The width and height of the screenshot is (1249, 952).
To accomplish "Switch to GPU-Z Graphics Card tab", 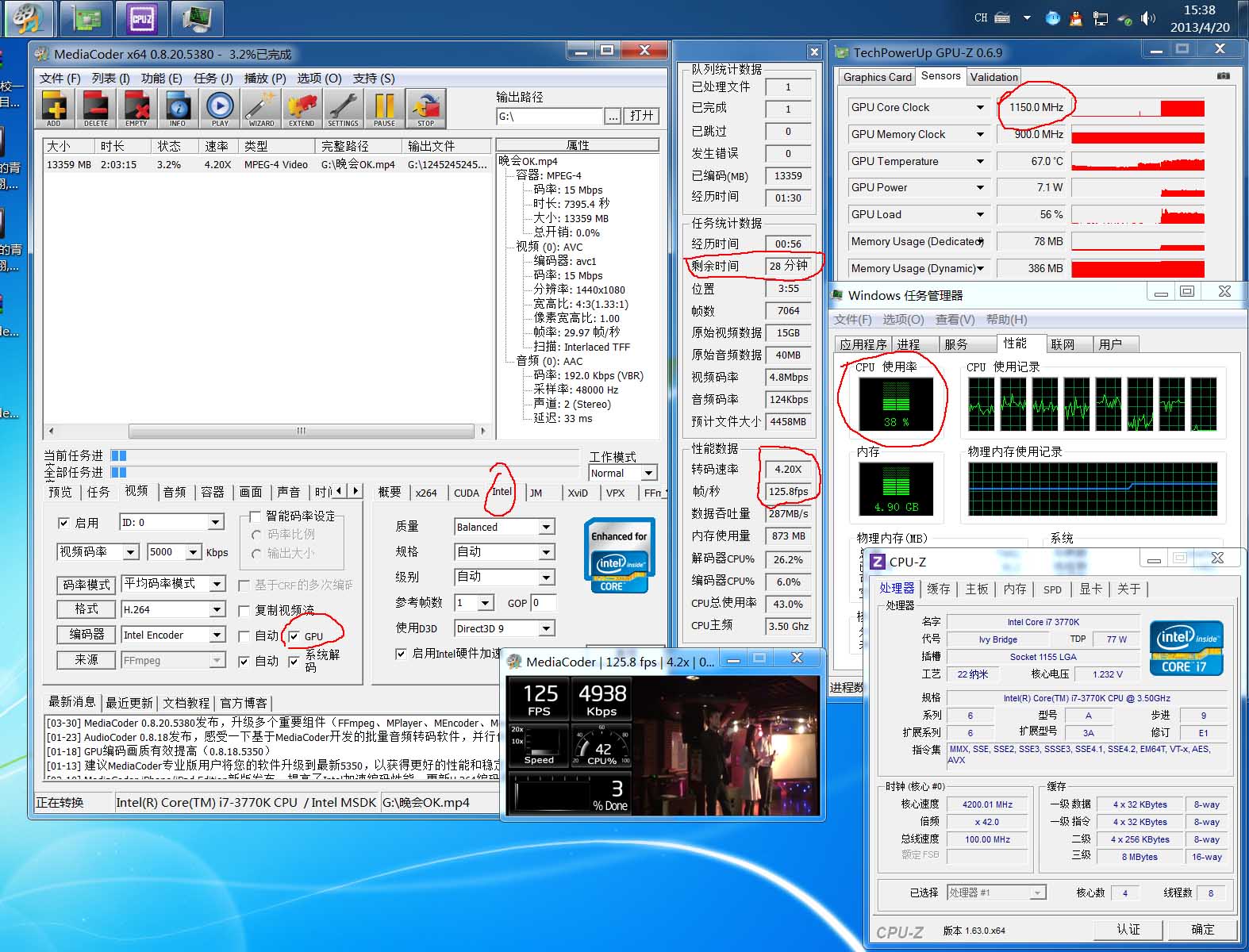I will point(877,77).
